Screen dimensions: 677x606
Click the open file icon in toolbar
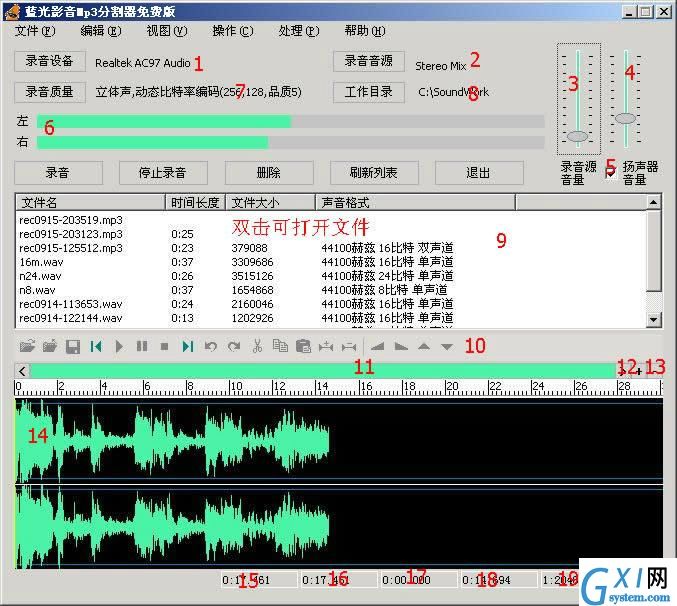(x=27, y=346)
